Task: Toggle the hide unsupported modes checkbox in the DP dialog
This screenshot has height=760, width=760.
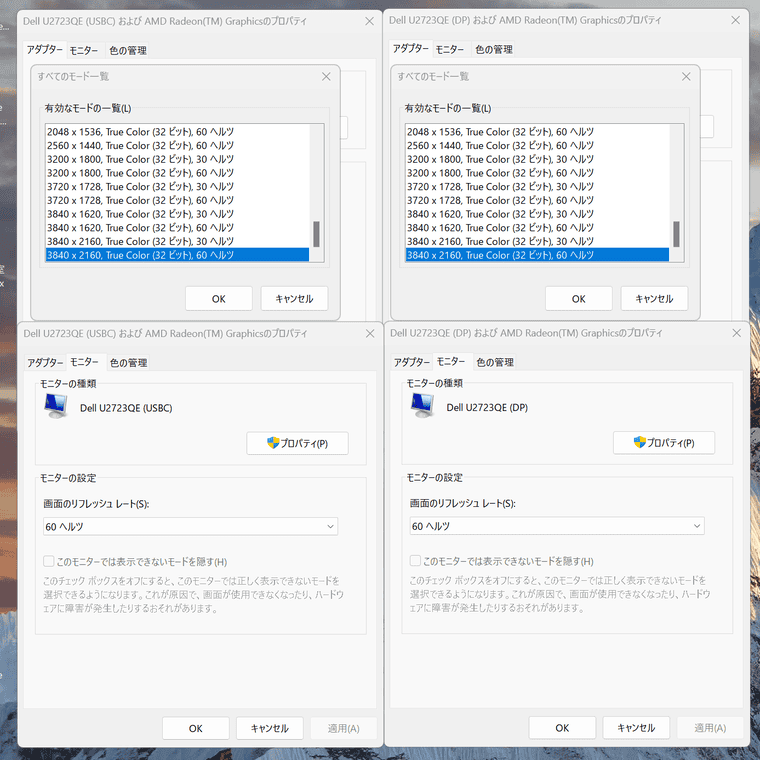Action: (x=415, y=561)
